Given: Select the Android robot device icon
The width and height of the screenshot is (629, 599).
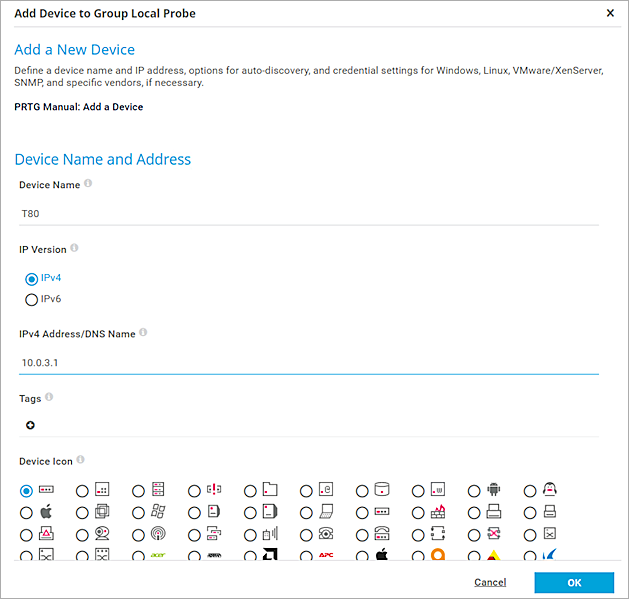Looking at the screenshot, I should coord(474,491).
